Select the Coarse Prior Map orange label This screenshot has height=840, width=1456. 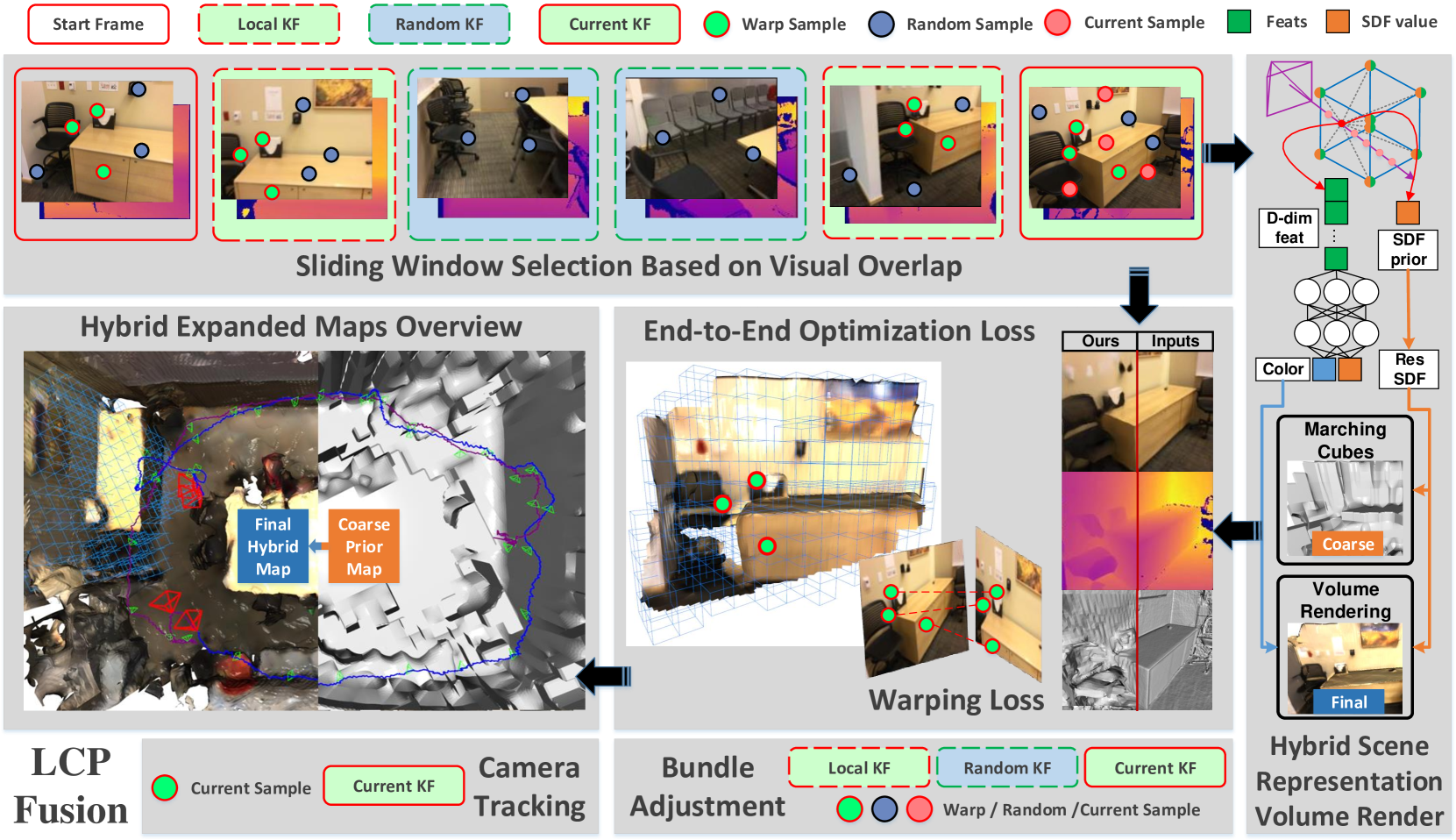pyautogui.click(x=364, y=546)
